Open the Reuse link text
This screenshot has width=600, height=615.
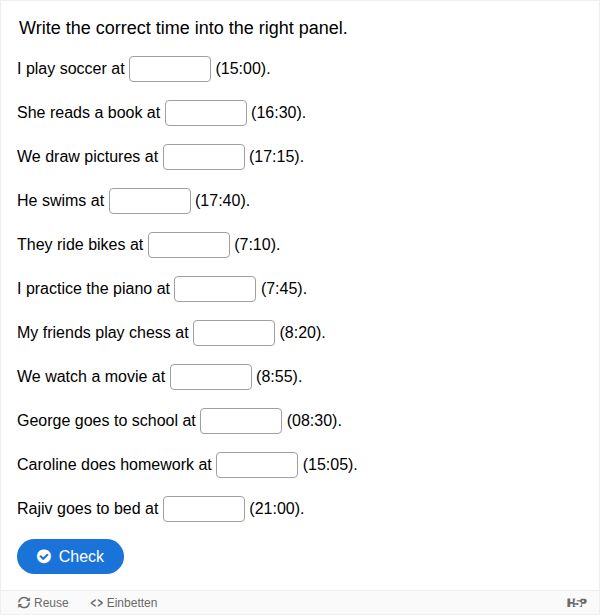click(x=51, y=603)
